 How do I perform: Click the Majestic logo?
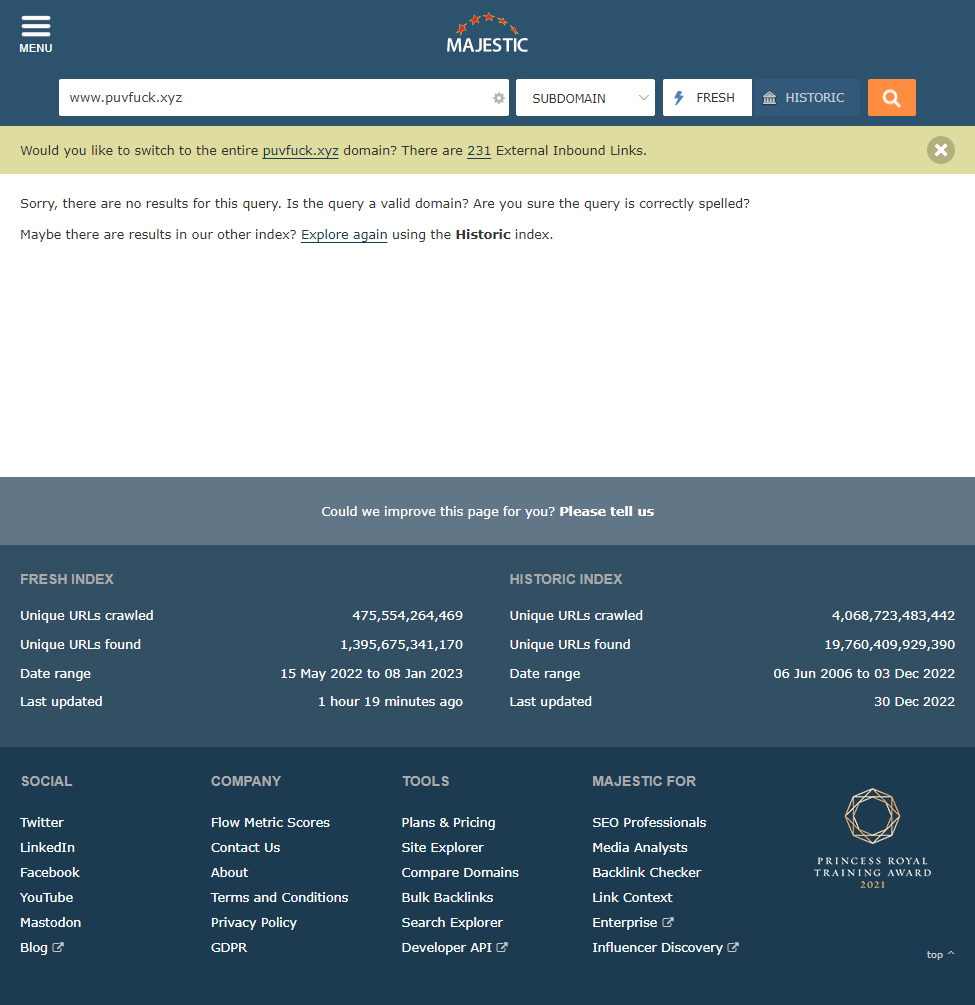coord(487,33)
